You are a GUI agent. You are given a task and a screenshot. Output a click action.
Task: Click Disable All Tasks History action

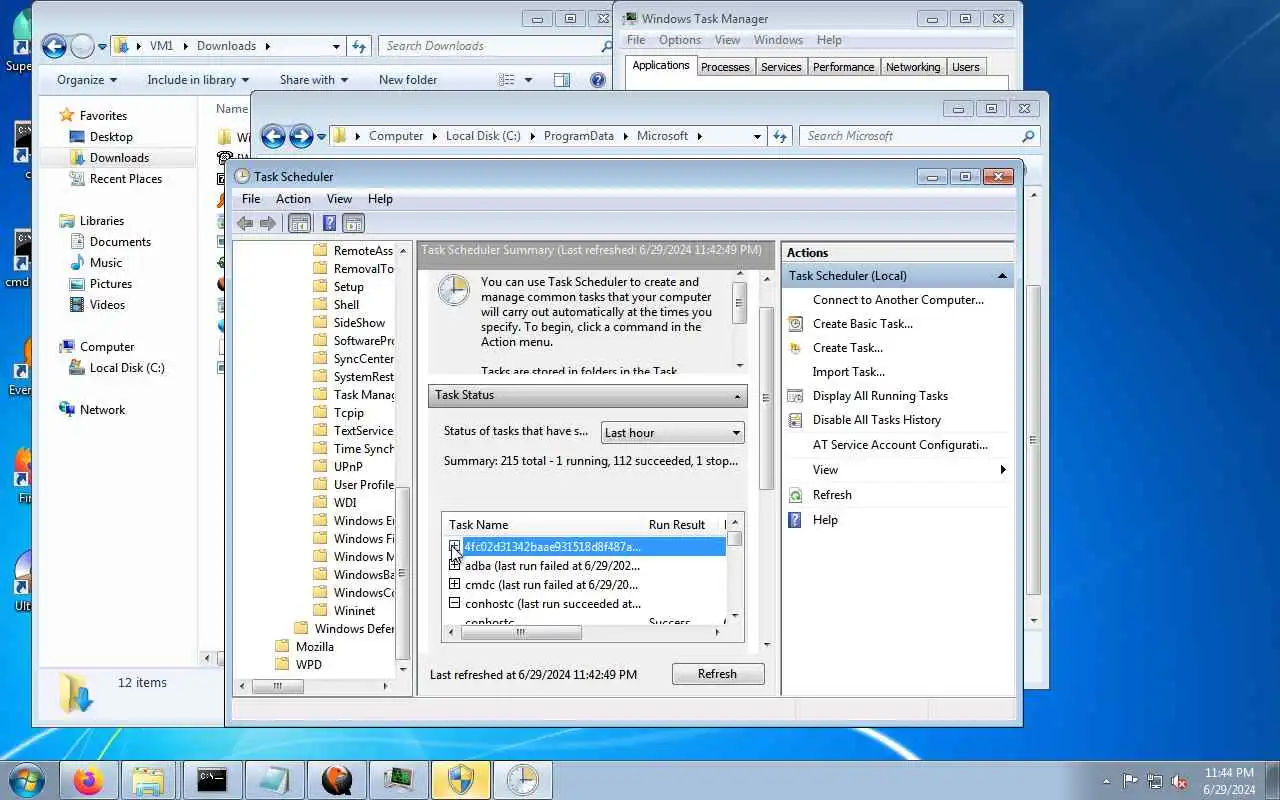[x=876, y=420]
